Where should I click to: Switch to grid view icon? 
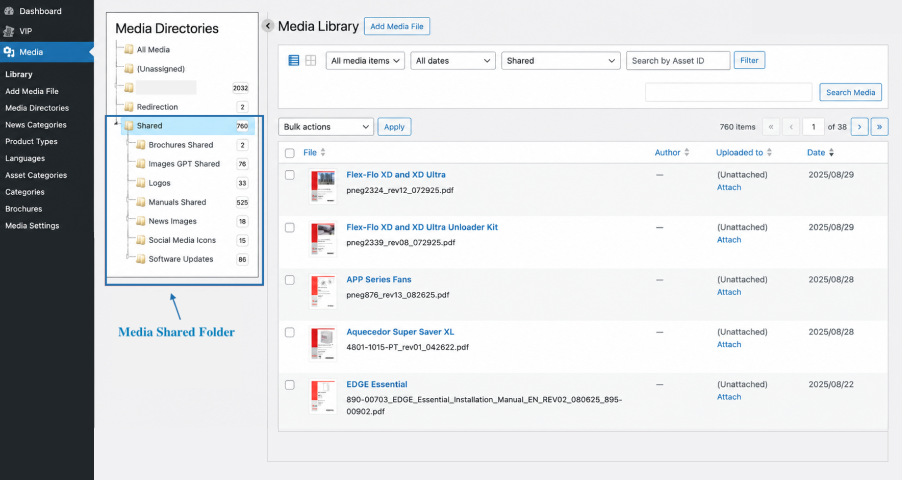pos(311,60)
